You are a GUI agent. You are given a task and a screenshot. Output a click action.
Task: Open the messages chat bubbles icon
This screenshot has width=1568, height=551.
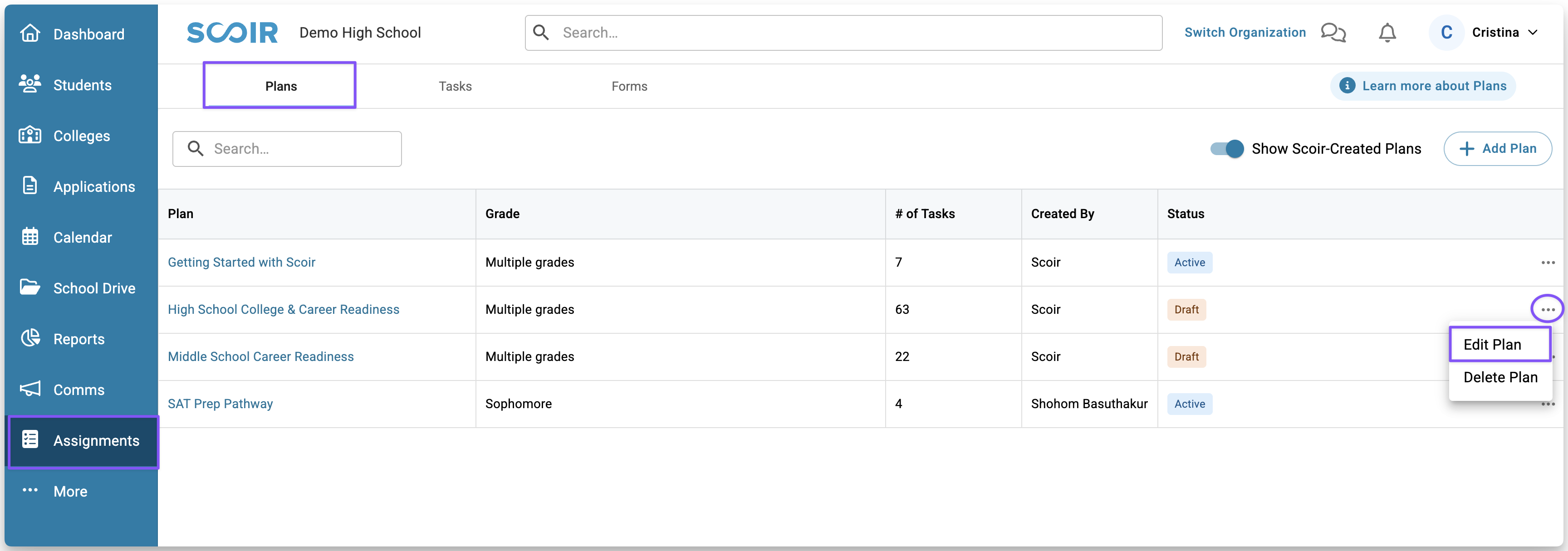point(1333,33)
